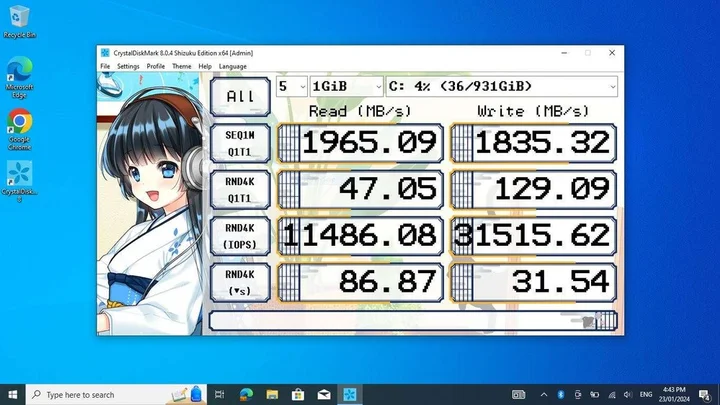Click the news widget icon in taskbar
This screenshot has width=720, height=405.
click(518, 394)
